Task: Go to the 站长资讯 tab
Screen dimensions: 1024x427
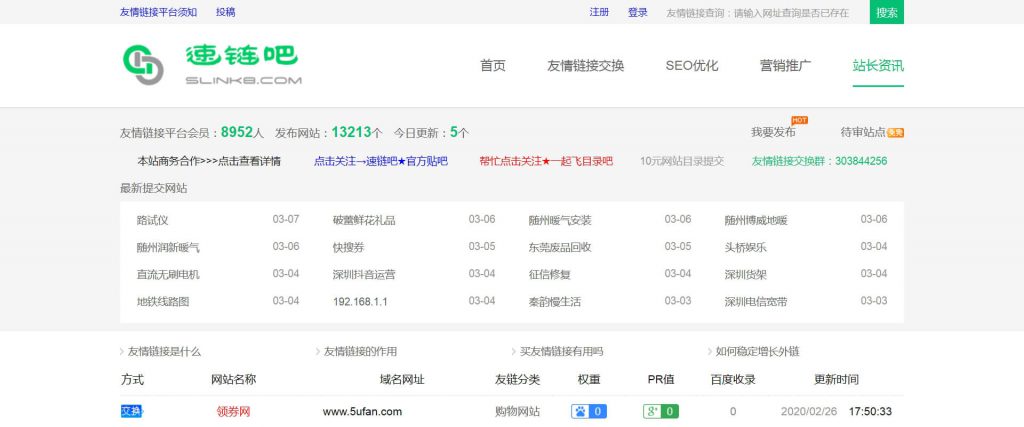Action: point(878,66)
